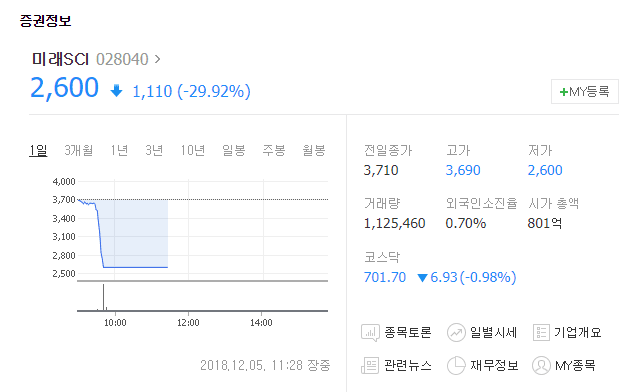Click the 10:00 volume spike on the chart
The image size is (641, 392).
(103, 297)
